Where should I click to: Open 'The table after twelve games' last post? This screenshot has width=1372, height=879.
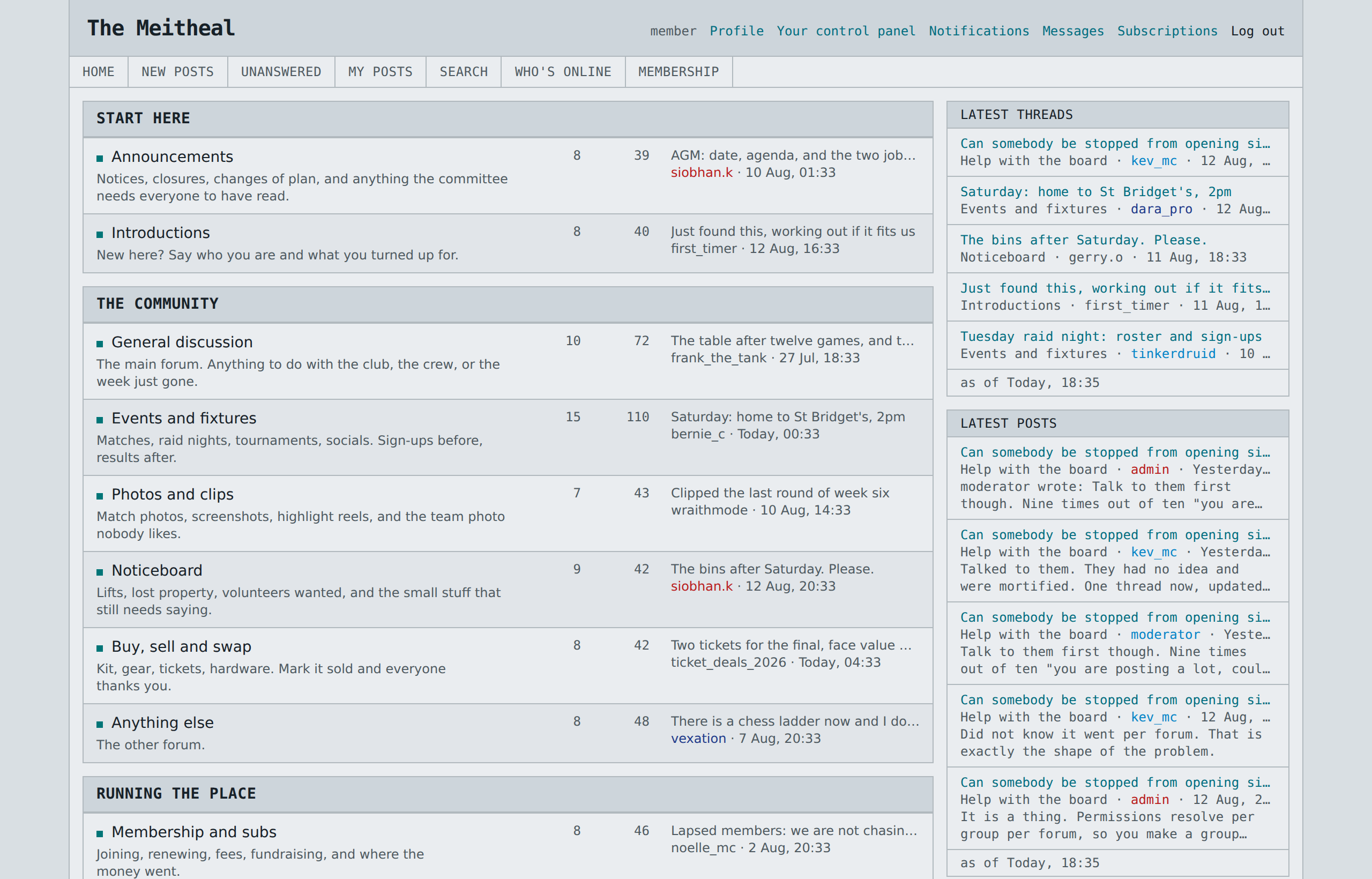[793, 341]
